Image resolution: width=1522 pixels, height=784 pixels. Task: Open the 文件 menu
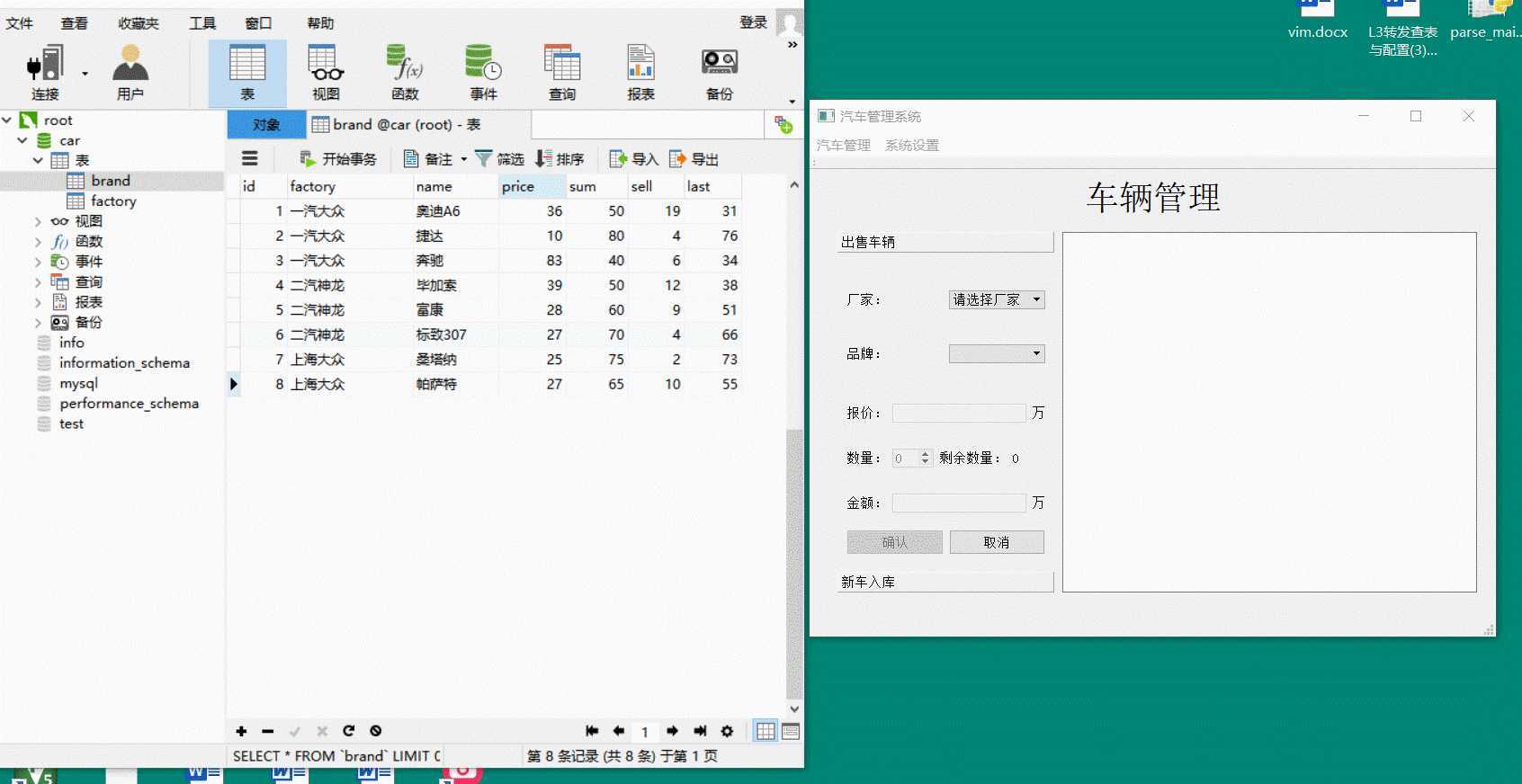tap(19, 23)
